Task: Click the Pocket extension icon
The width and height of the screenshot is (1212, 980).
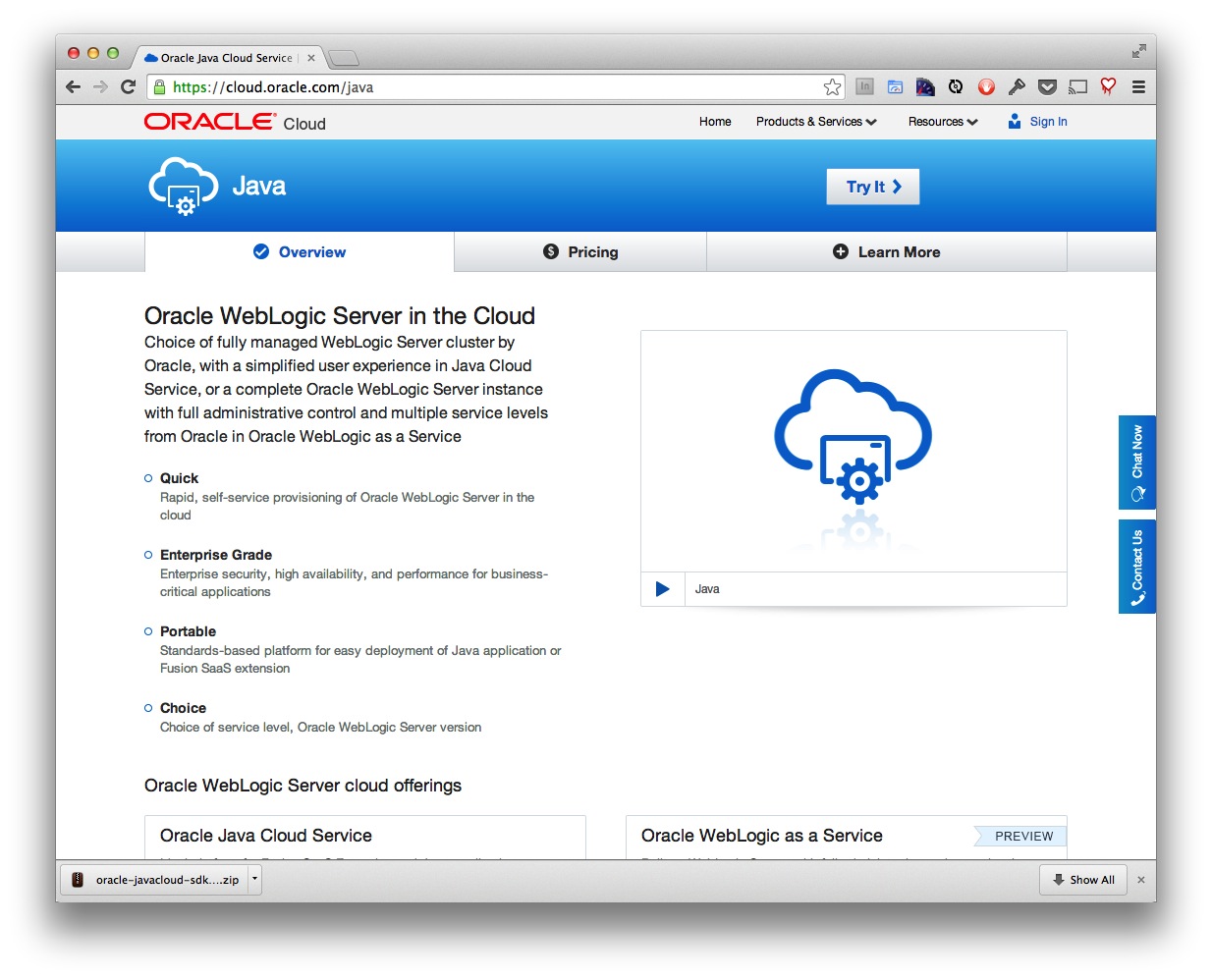Action: click(1047, 87)
